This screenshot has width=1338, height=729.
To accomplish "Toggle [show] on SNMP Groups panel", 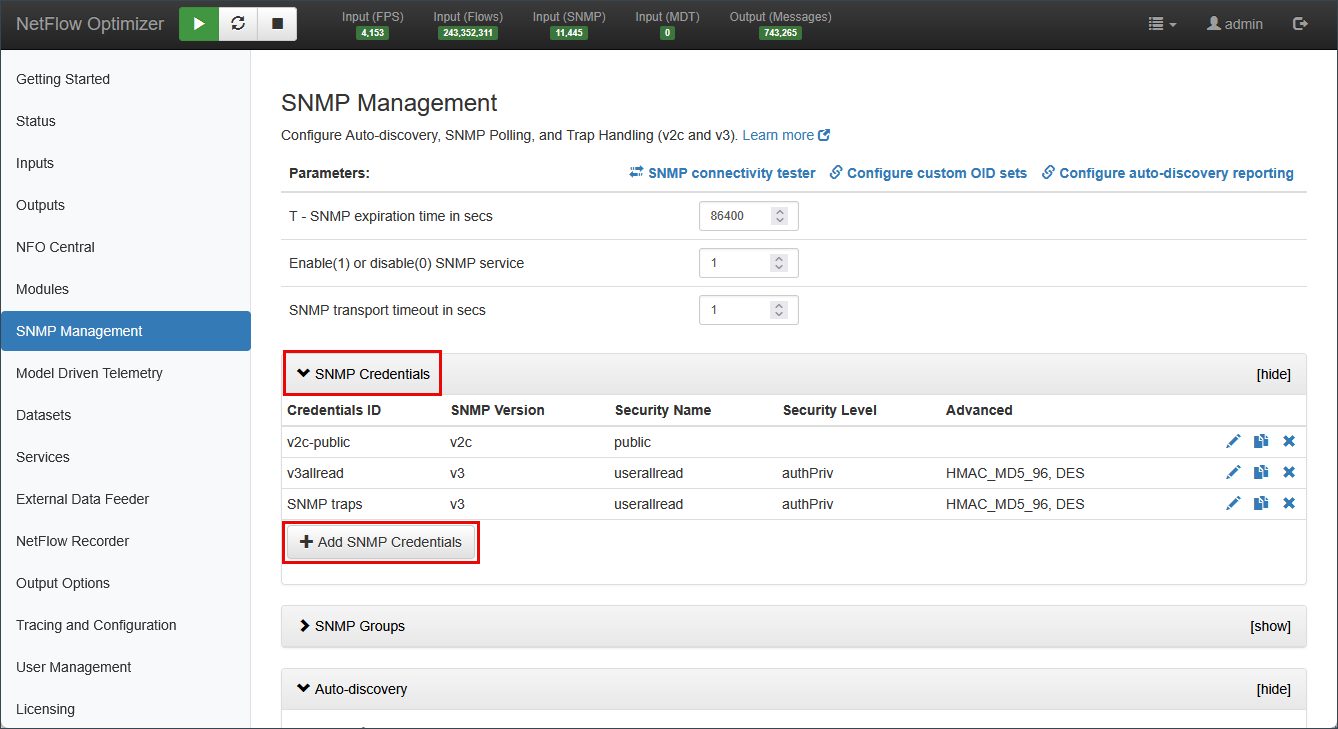I will 1270,626.
